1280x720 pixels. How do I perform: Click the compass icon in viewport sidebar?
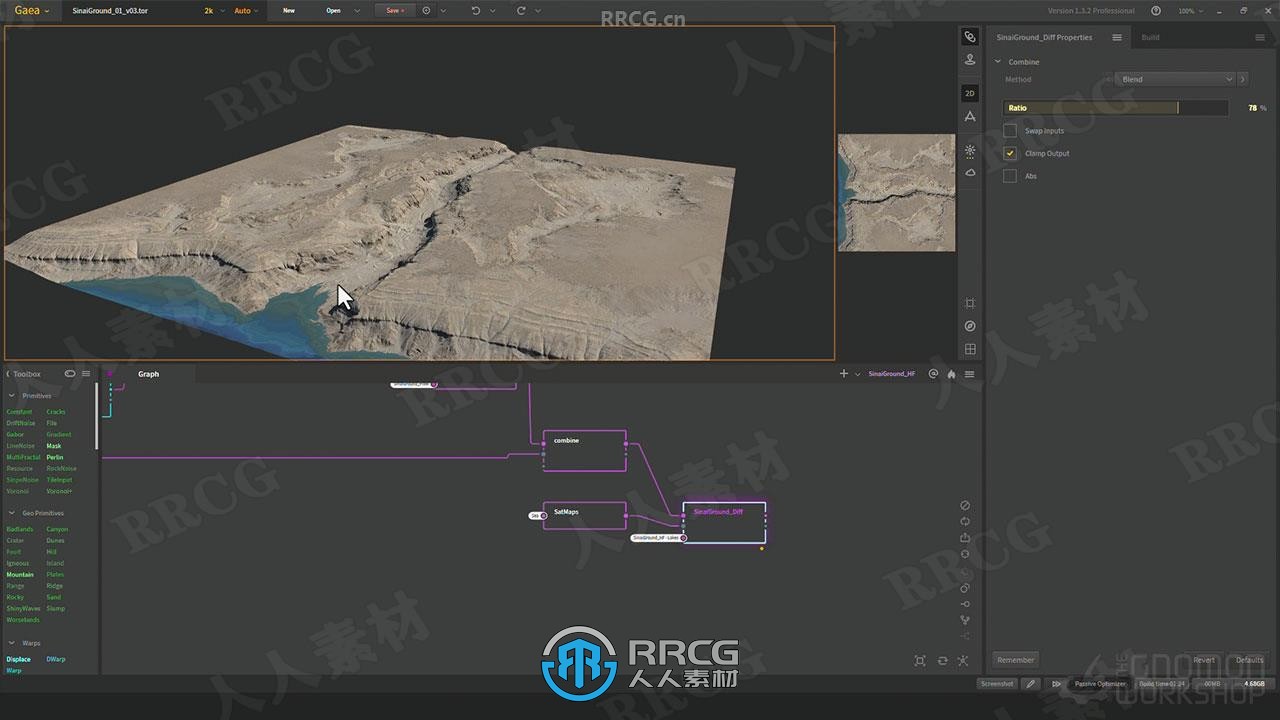pos(970,326)
